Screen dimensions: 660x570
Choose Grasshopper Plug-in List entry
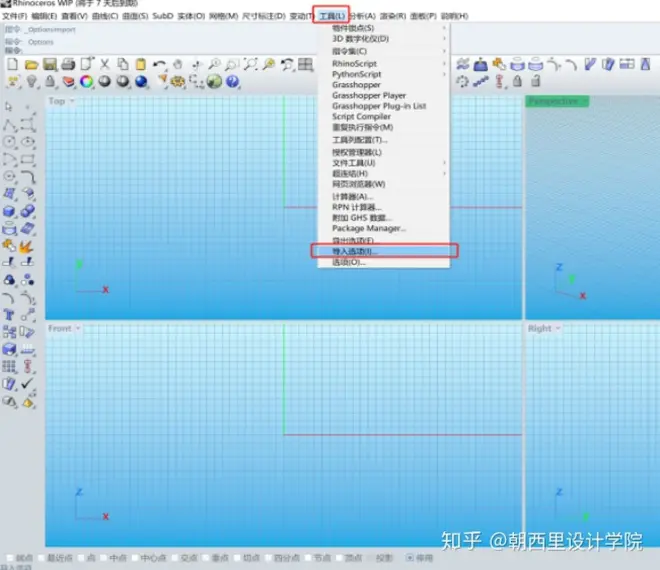pyautogui.click(x=379, y=106)
